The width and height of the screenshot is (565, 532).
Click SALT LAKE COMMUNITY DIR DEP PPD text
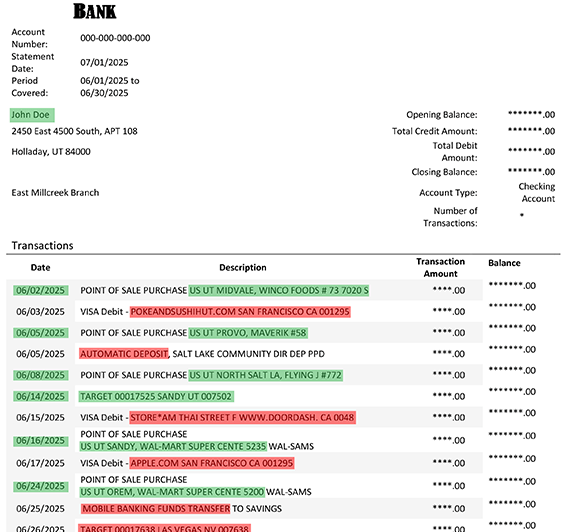pyautogui.click(x=248, y=354)
